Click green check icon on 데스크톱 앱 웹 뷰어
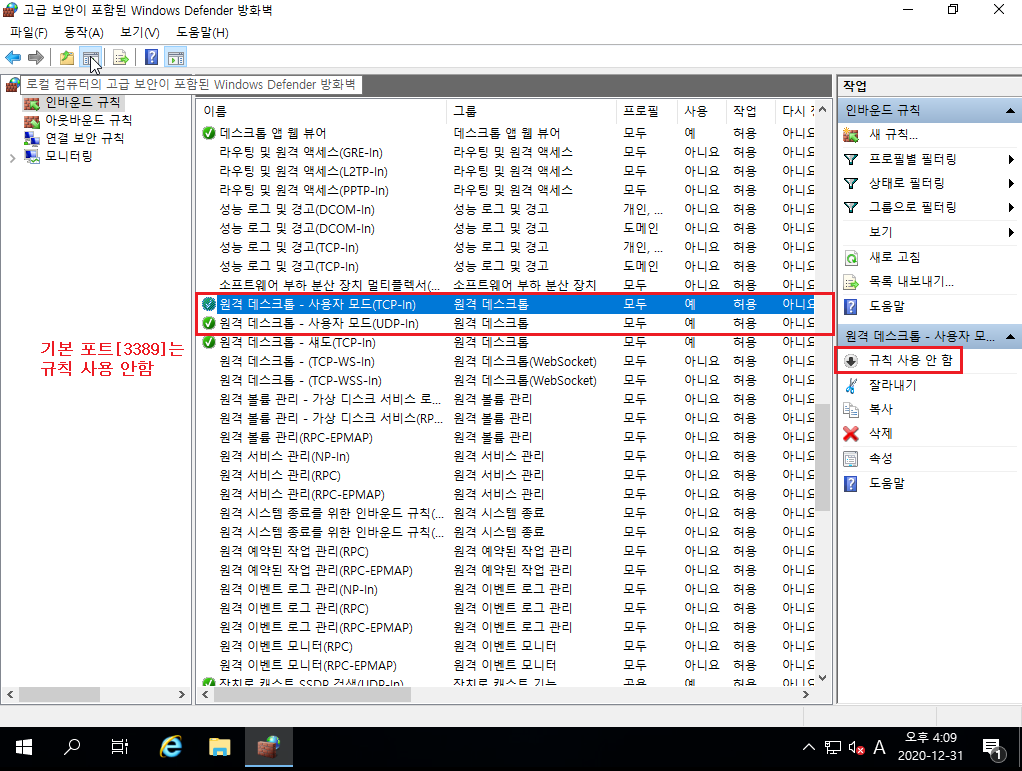1022x771 pixels. click(x=209, y=133)
